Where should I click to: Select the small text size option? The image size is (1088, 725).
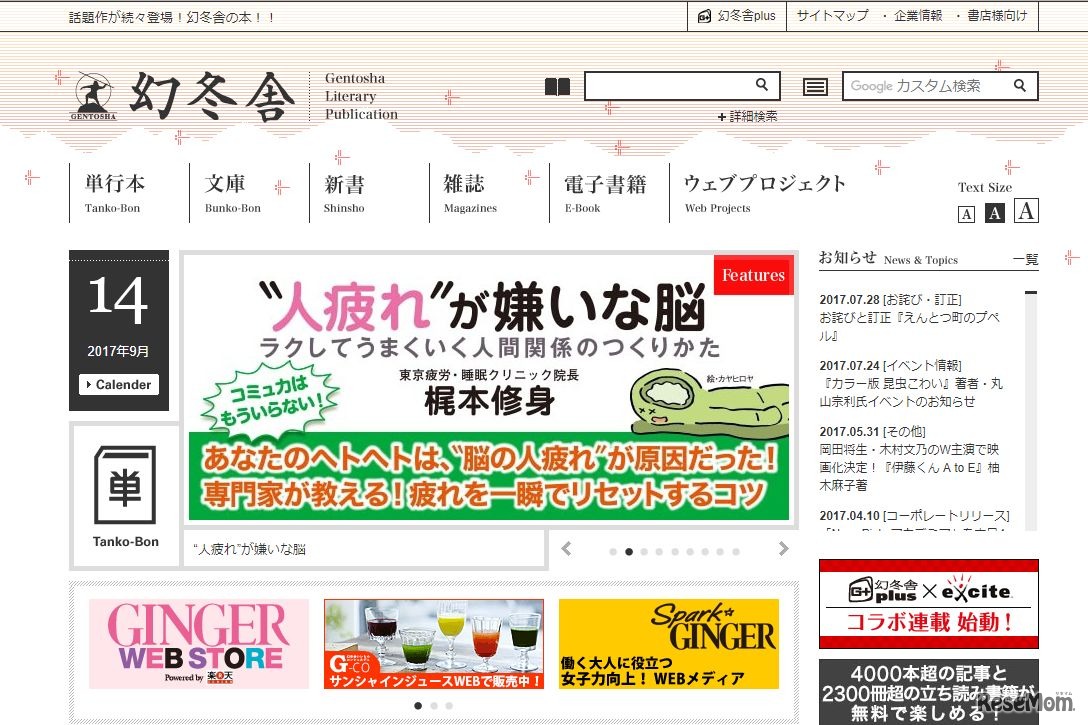[966, 214]
